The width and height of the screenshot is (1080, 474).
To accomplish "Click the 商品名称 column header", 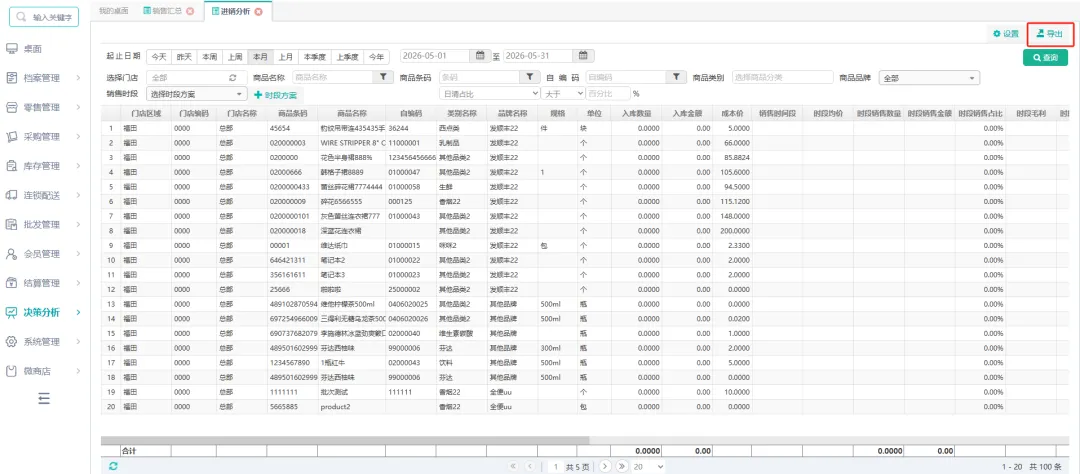I will (351, 113).
